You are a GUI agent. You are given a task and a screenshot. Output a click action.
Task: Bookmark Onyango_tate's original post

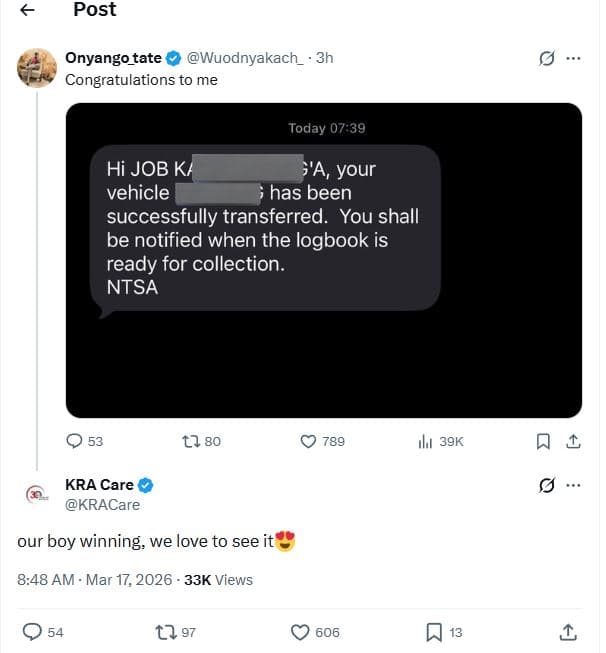point(543,441)
